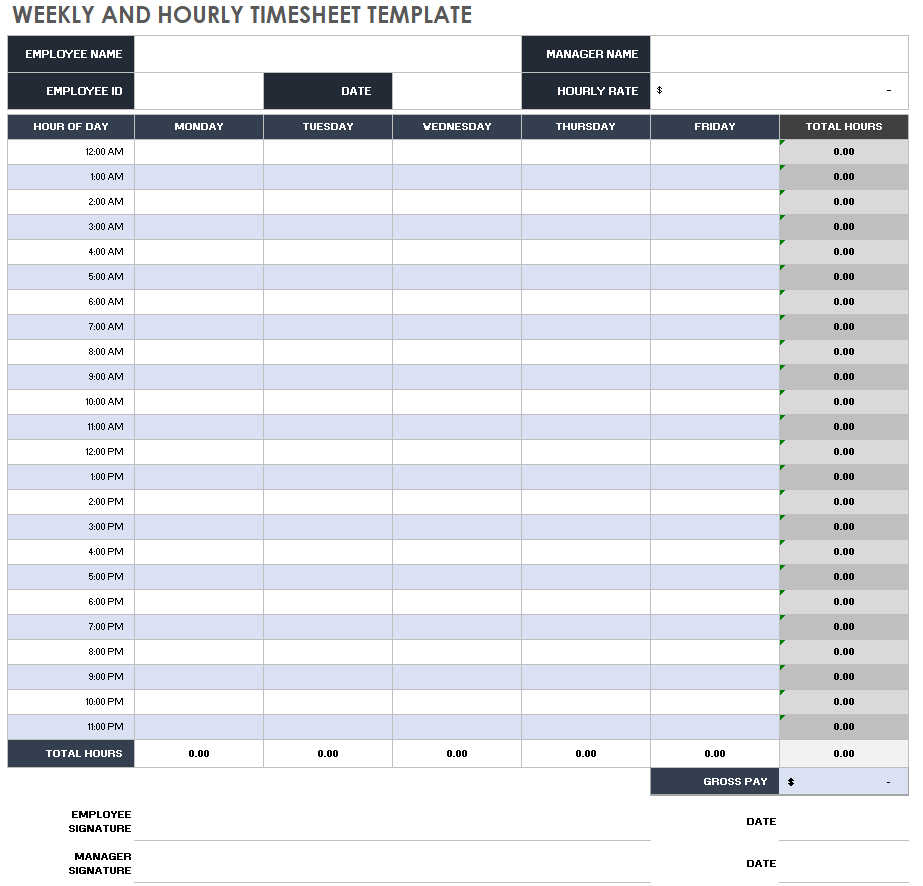
Task: Click the Total Hours column header
Action: [844, 127]
